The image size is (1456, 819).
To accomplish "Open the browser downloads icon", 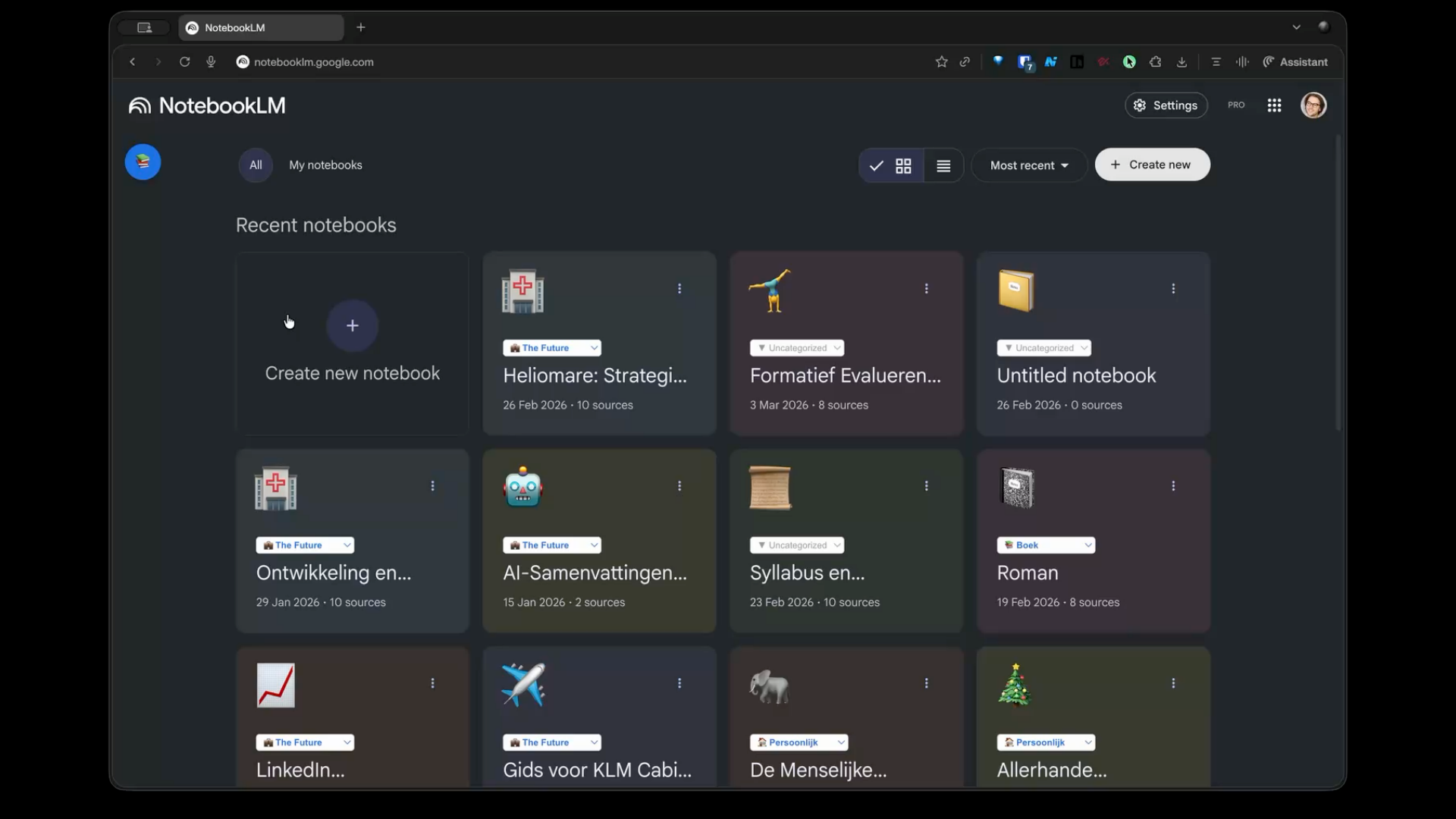I will tap(1181, 62).
